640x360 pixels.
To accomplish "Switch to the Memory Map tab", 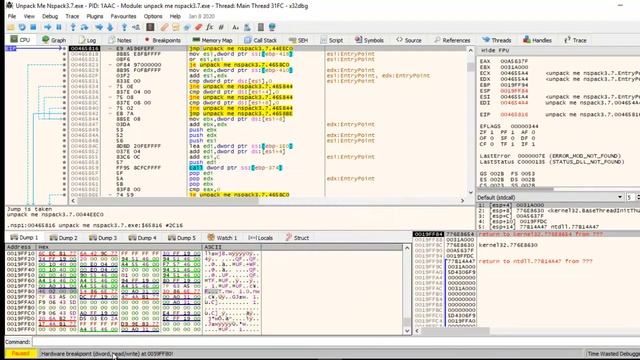I will click(x=212, y=40).
